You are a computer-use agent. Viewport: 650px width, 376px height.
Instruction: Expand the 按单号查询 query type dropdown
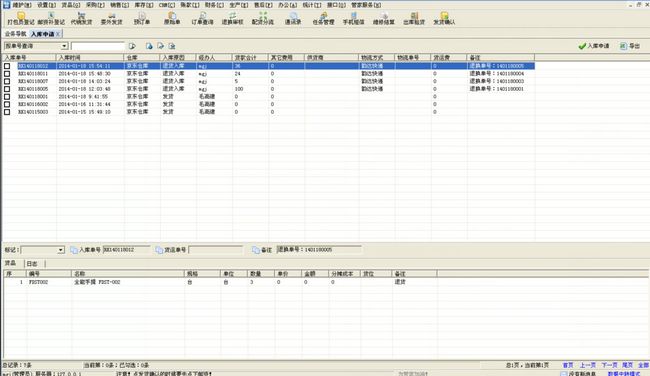pos(64,46)
